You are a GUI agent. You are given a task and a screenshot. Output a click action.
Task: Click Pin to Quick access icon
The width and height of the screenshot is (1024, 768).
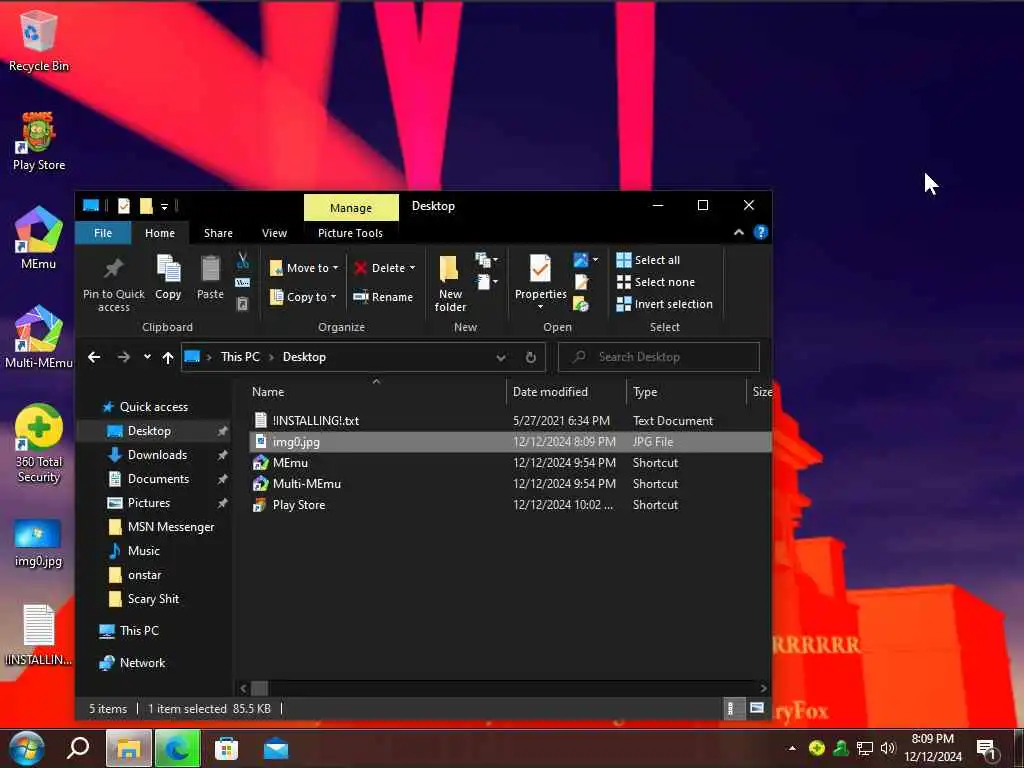point(114,283)
